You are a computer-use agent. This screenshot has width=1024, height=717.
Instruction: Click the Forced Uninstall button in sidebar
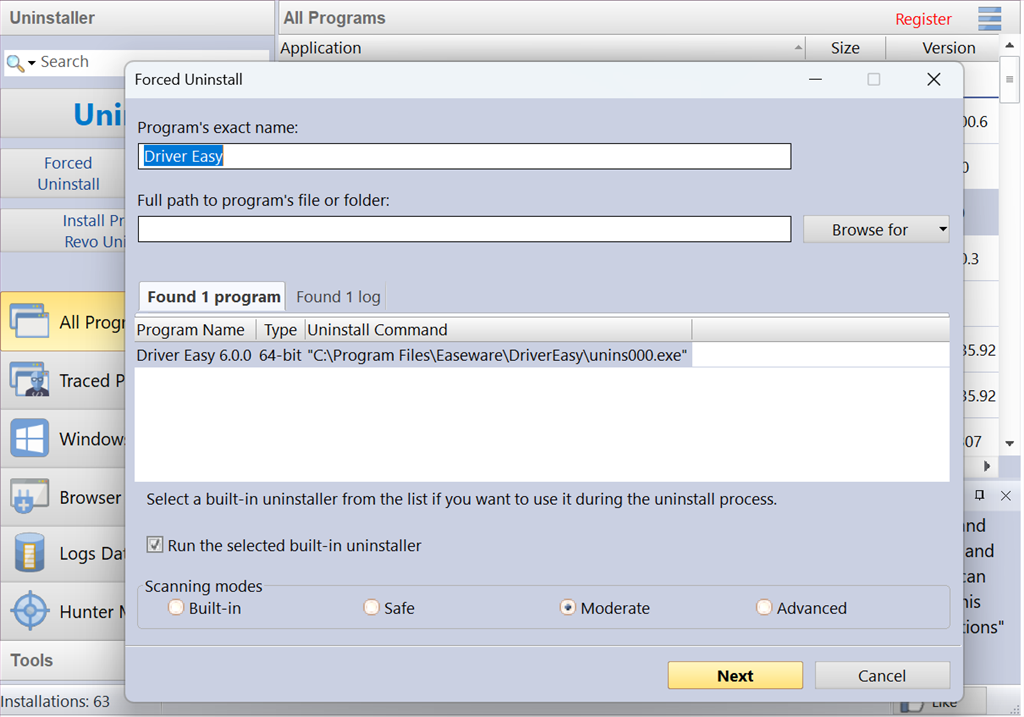coord(64,173)
